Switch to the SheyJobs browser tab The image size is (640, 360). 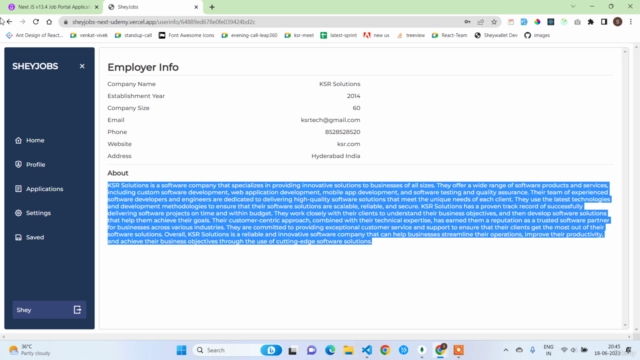click(153, 7)
